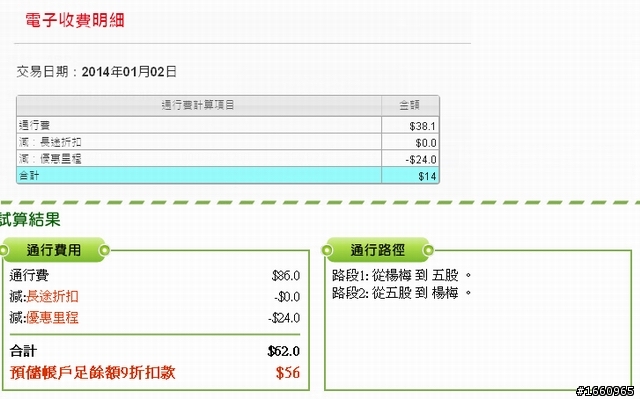Open the green 通行路徑 tab label
Viewport: 640px width, 399px height.
coord(378,250)
